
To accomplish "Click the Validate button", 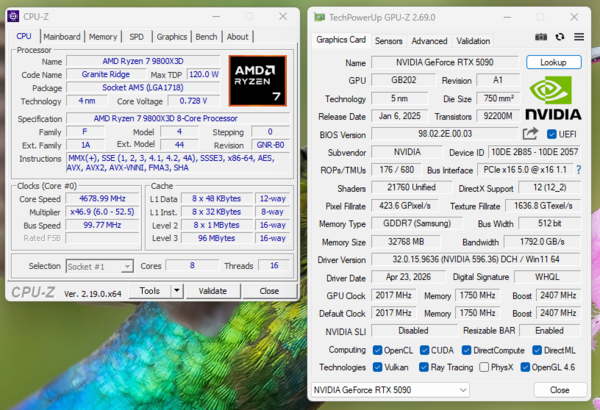I will 213,291.
